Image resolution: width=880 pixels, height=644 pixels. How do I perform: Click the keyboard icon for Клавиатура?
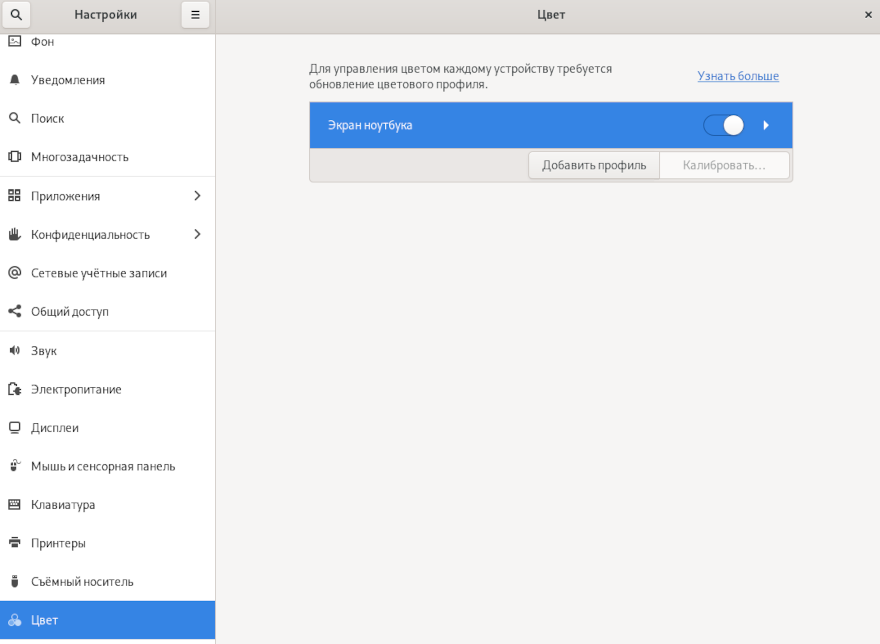point(14,505)
